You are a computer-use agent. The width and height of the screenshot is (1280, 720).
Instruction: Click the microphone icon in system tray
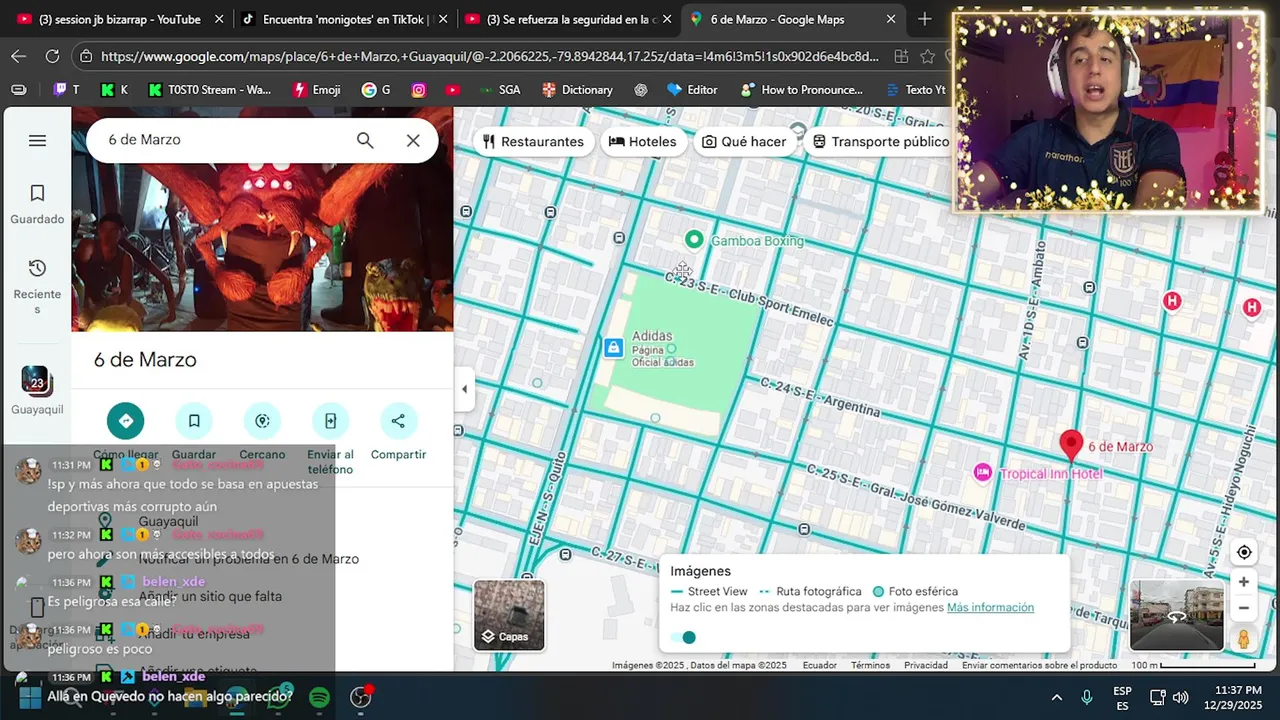coord(1087,697)
